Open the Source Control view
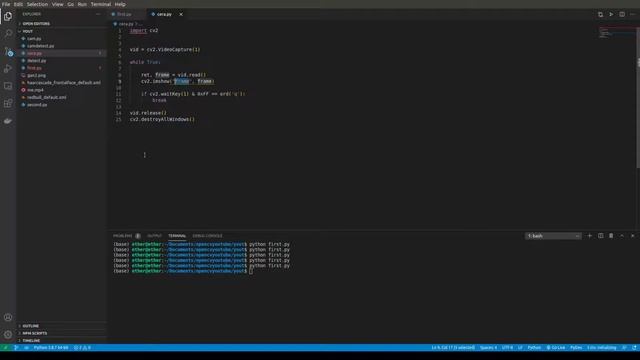The image size is (640, 360). 8,51
